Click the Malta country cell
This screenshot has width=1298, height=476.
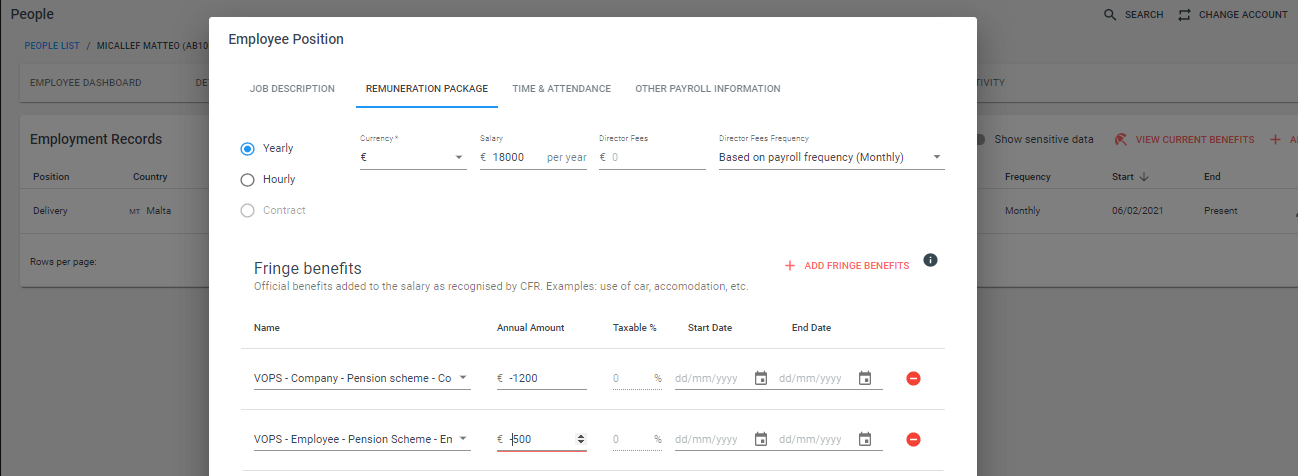[151, 211]
